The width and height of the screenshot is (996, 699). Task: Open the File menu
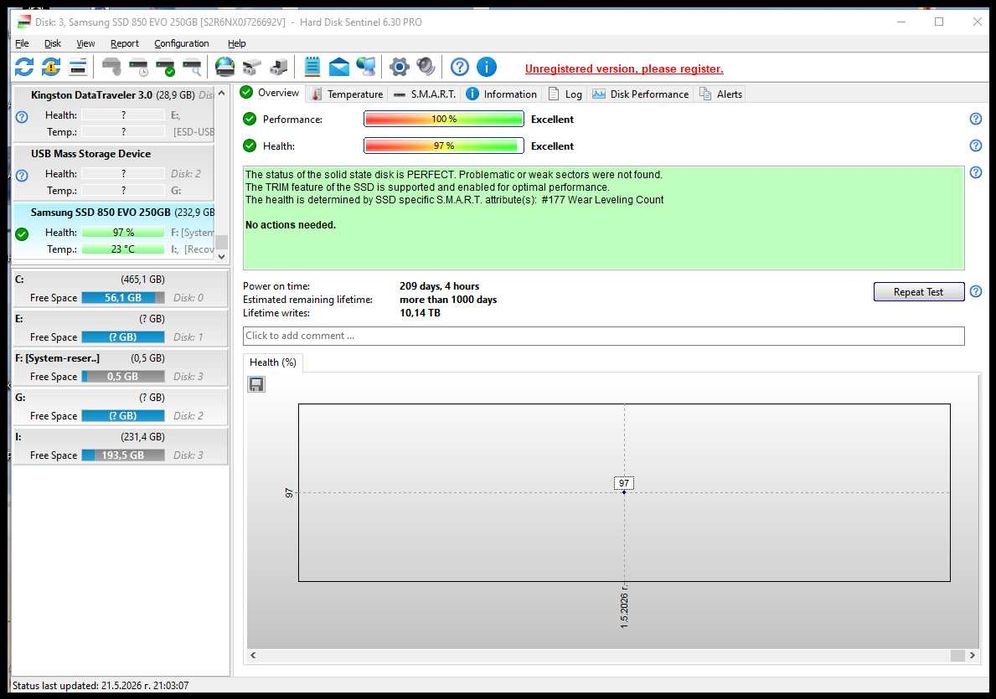click(x=22, y=43)
